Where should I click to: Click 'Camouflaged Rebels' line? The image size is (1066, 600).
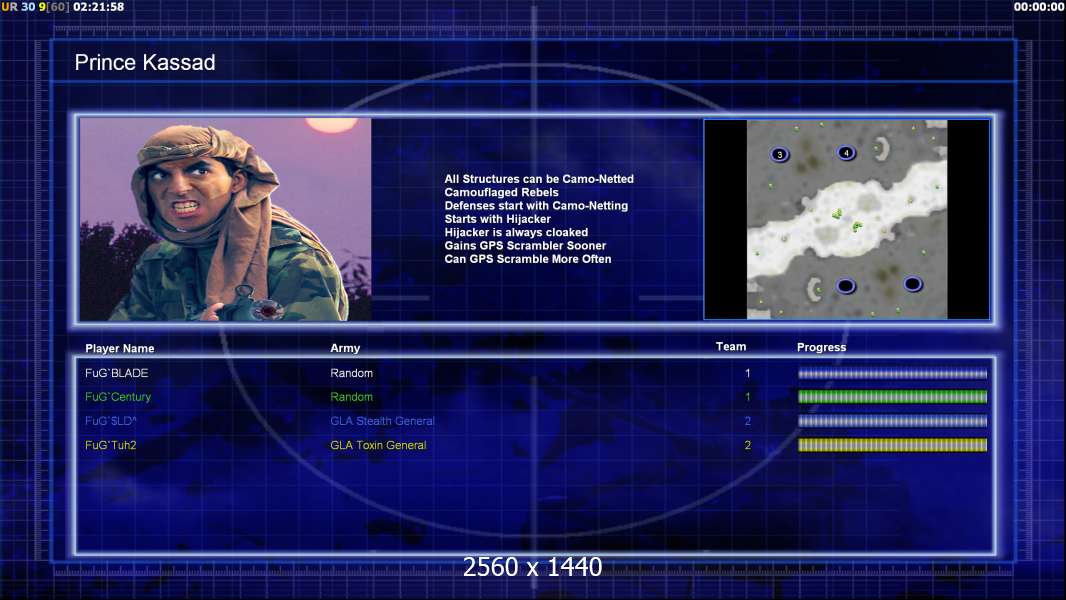pyautogui.click(x=502, y=192)
